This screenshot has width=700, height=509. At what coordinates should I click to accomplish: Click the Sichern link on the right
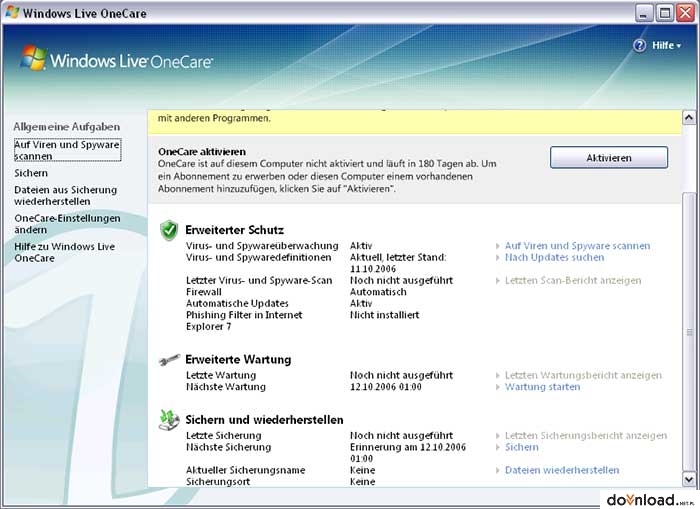(521, 447)
